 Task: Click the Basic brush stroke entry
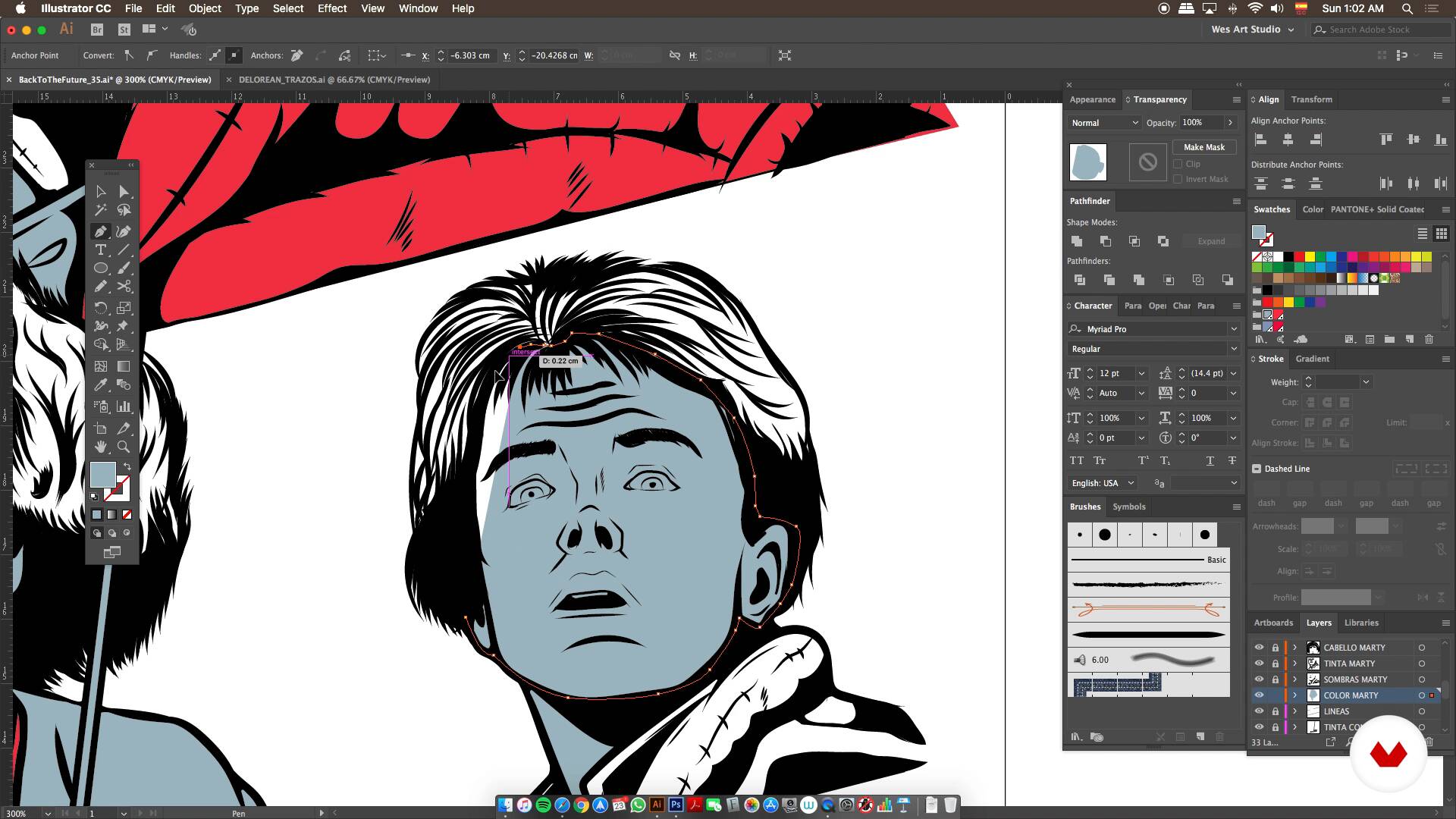(x=1148, y=560)
